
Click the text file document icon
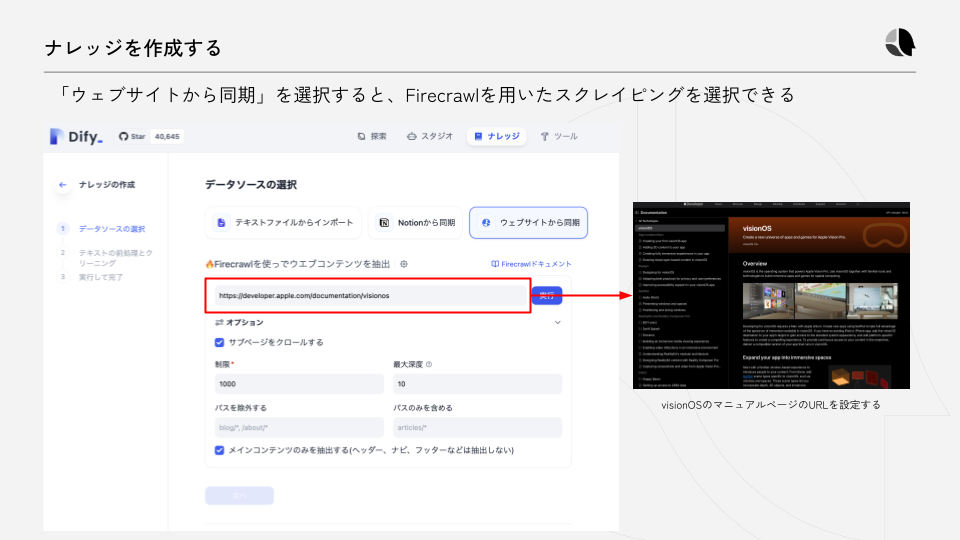click(x=221, y=223)
